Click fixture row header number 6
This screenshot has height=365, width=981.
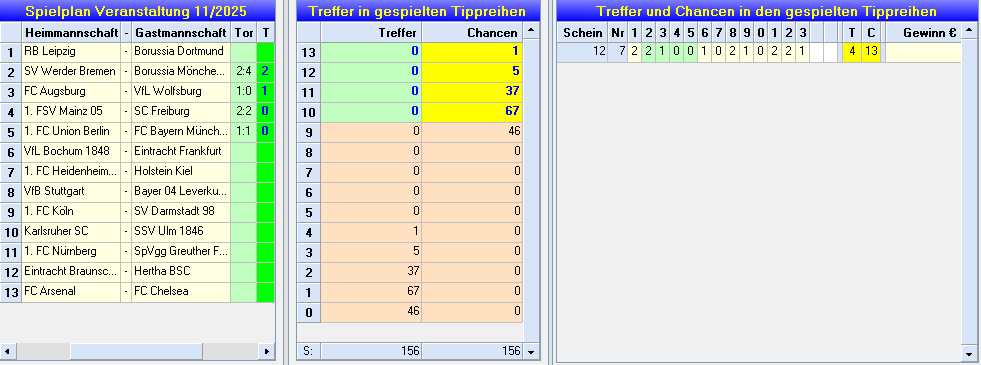click(x=11, y=152)
